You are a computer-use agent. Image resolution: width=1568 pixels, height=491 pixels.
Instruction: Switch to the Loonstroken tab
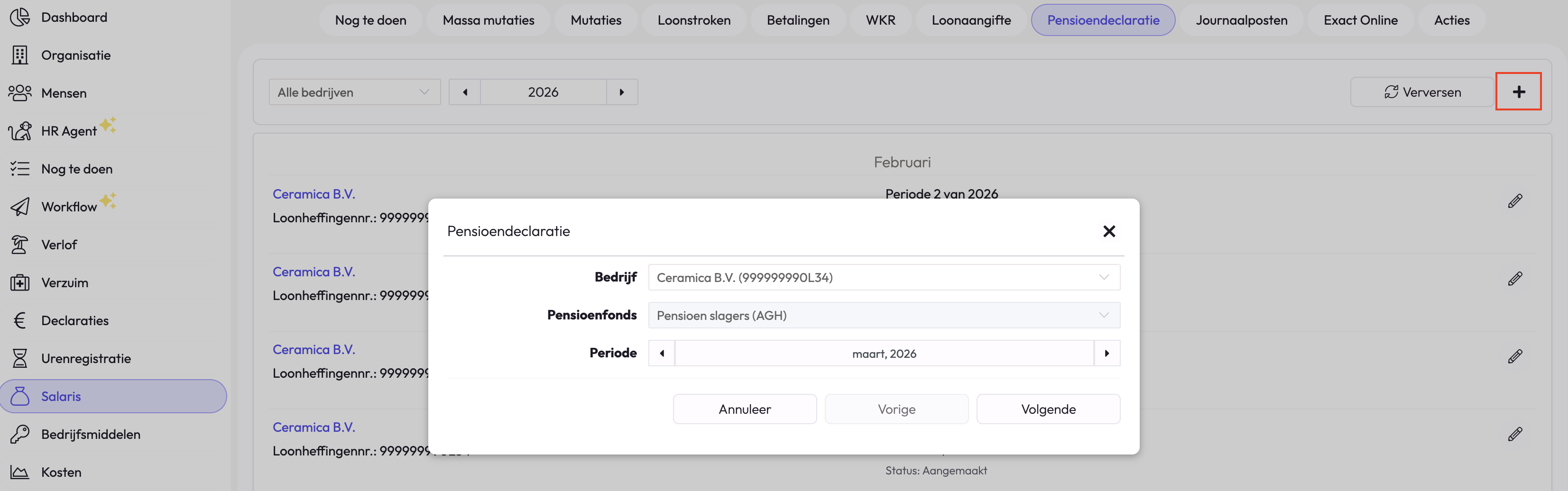point(694,20)
